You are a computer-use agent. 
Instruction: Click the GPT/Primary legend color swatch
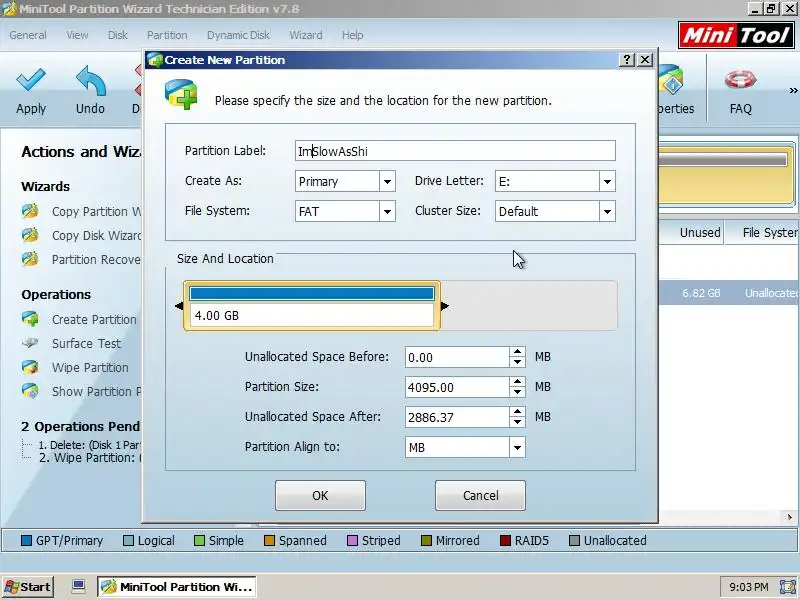(27, 540)
